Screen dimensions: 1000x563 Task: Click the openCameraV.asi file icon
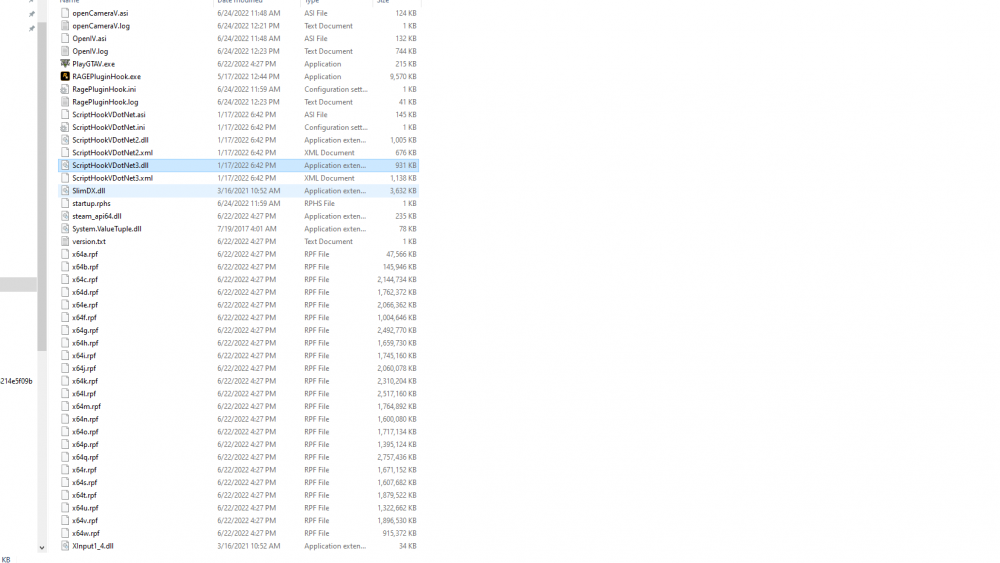point(64,13)
